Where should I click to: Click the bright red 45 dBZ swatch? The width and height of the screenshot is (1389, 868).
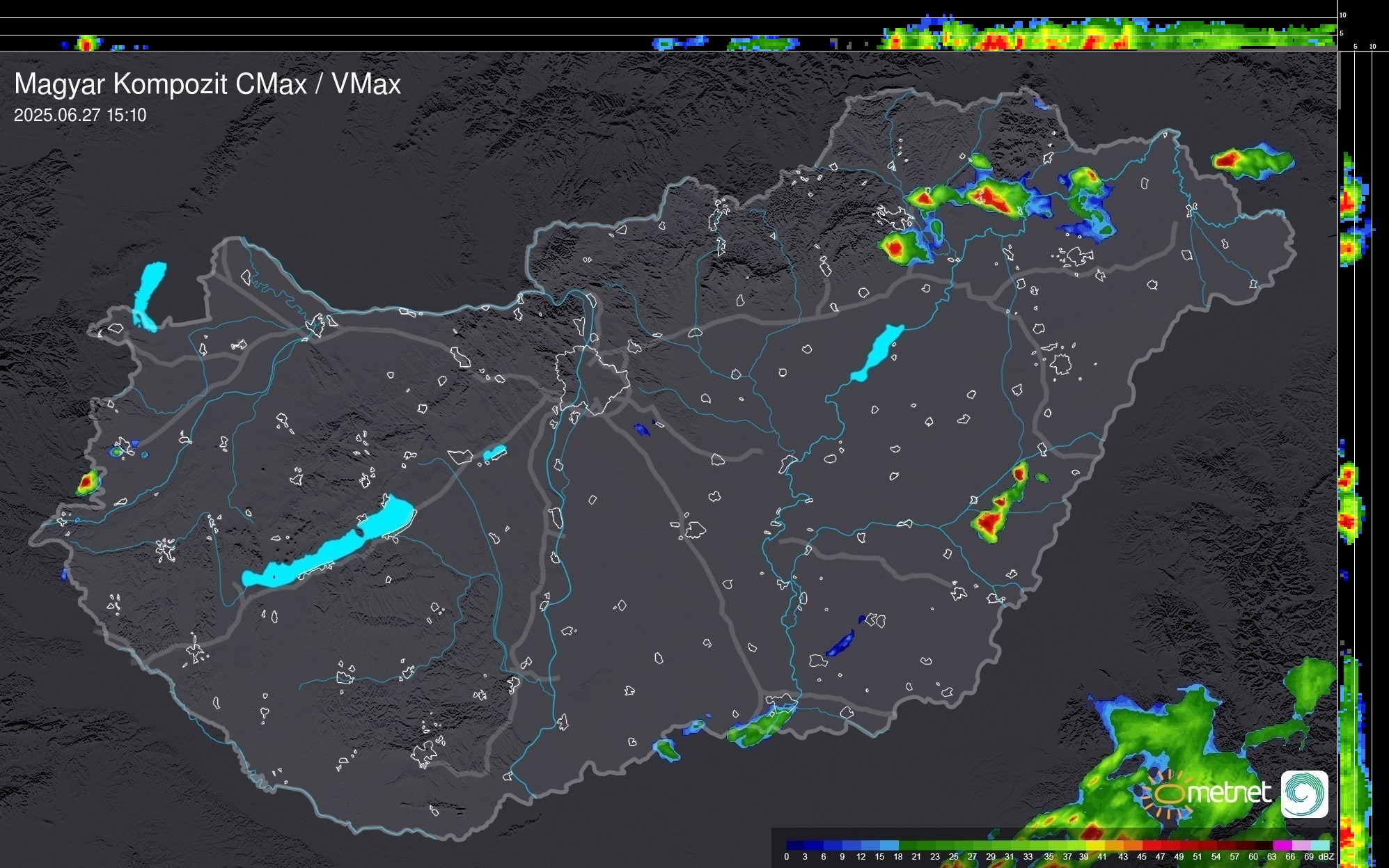coord(1152,846)
